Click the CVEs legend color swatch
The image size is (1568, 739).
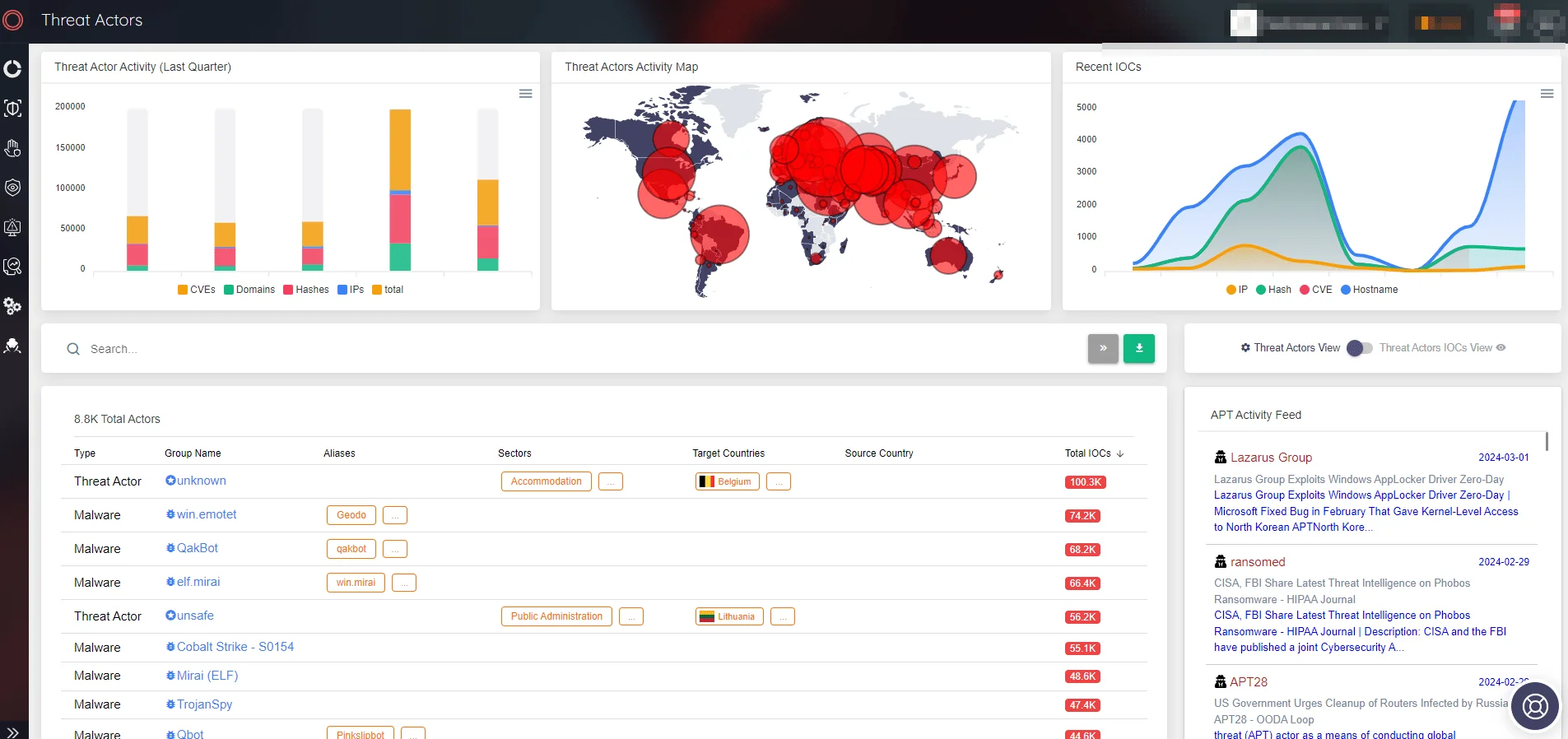pyautogui.click(x=183, y=290)
